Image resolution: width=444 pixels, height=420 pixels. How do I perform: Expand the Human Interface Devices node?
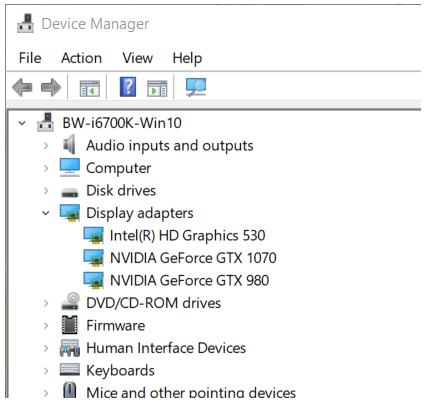46,348
